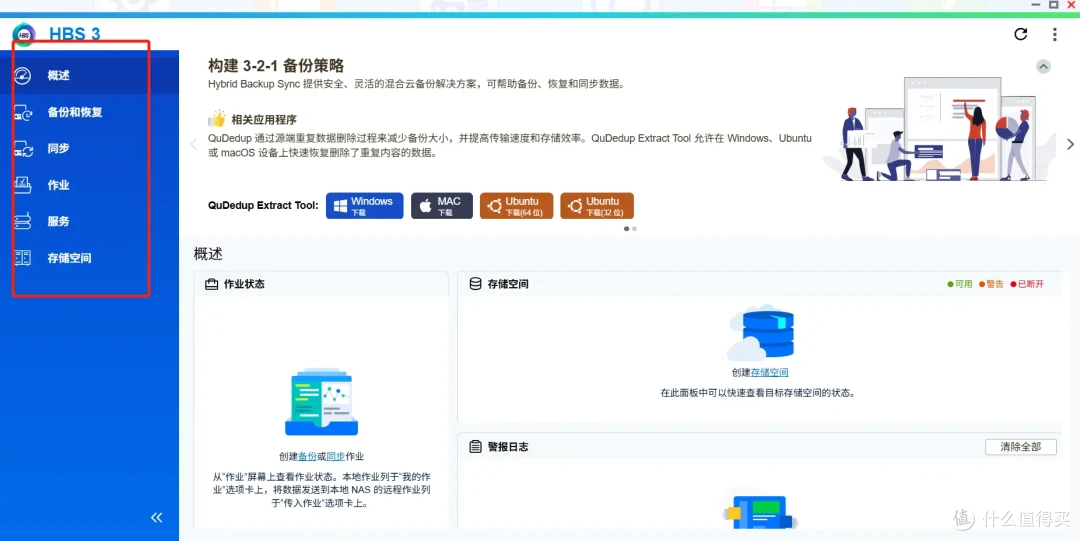The height and width of the screenshot is (541, 1080).
Task: Click the thumbs-up icon beside 相关应用程序
Action: (217, 119)
